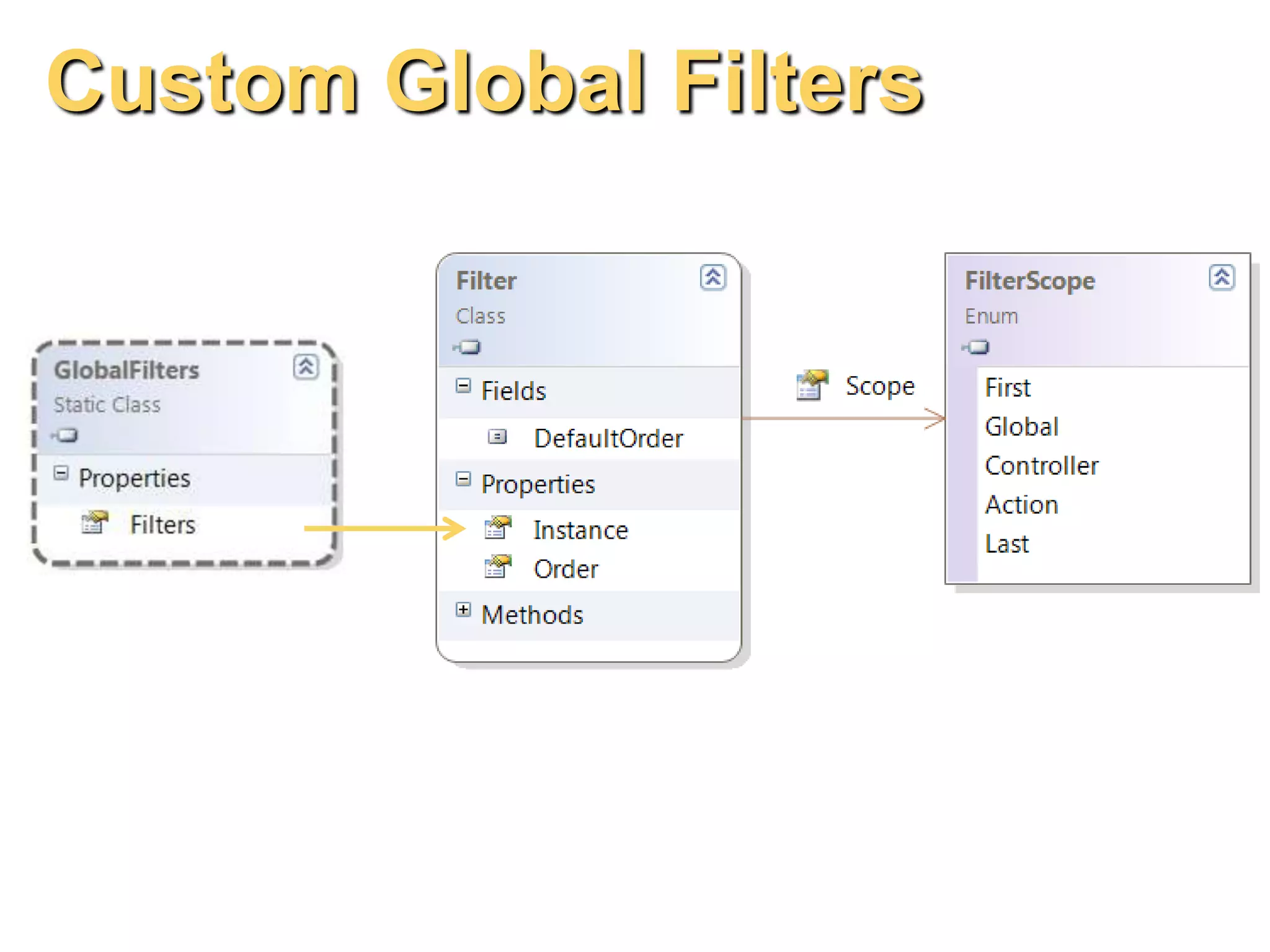Select the Controller enum value
The width and height of the screenshot is (1270, 952).
(1042, 466)
